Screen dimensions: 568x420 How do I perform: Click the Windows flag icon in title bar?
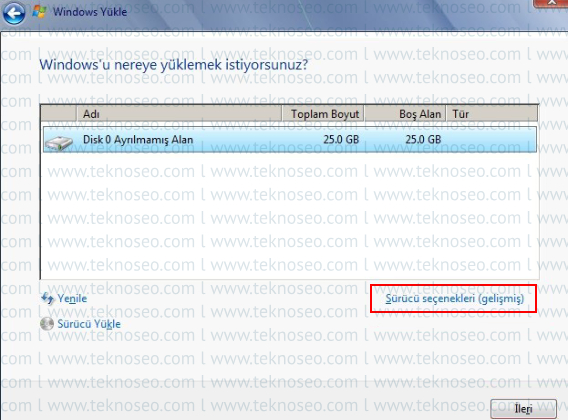(x=39, y=12)
